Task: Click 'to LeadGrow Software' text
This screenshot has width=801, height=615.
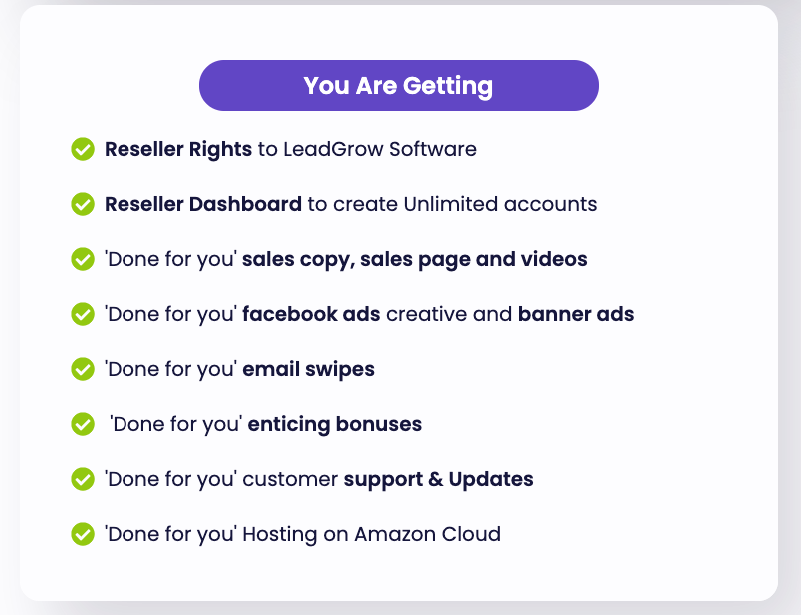Action: coord(367,149)
